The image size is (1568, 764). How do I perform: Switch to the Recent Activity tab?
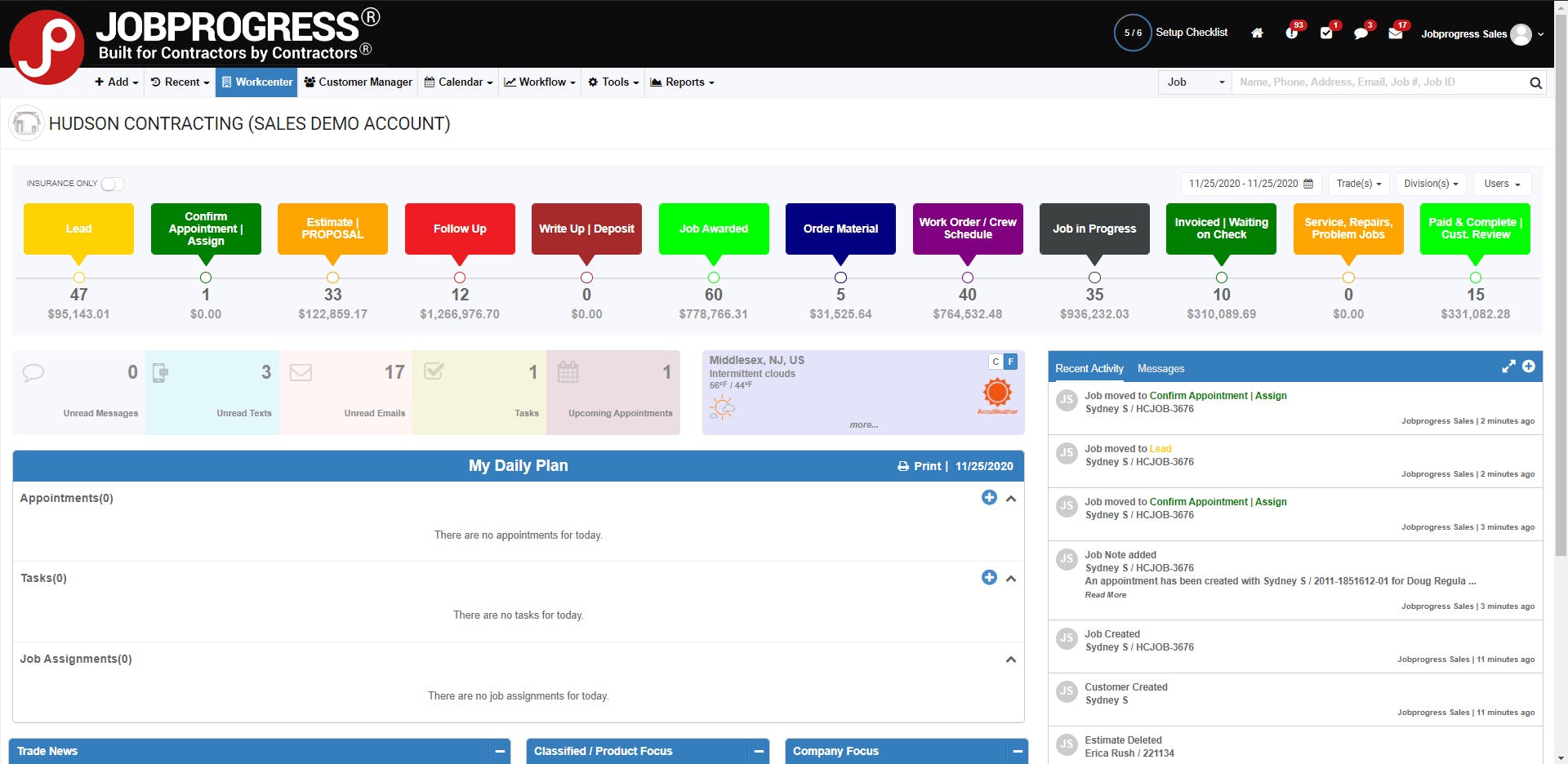(x=1089, y=369)
